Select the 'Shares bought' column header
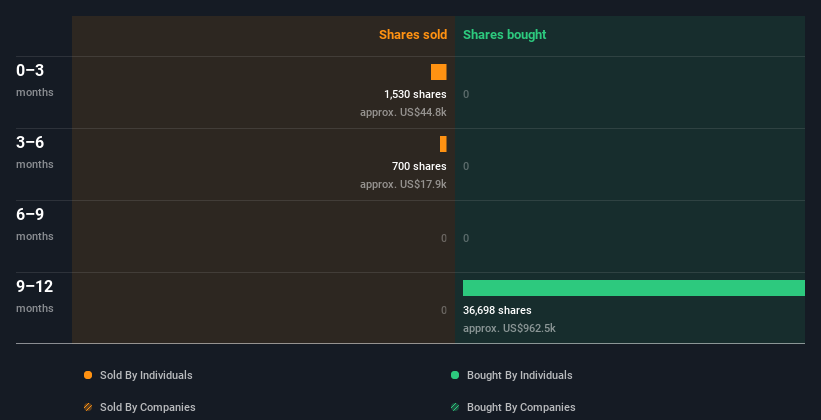The width and height of the screenshot is (821, 420). pyautogui.click(x=505, y=35)
